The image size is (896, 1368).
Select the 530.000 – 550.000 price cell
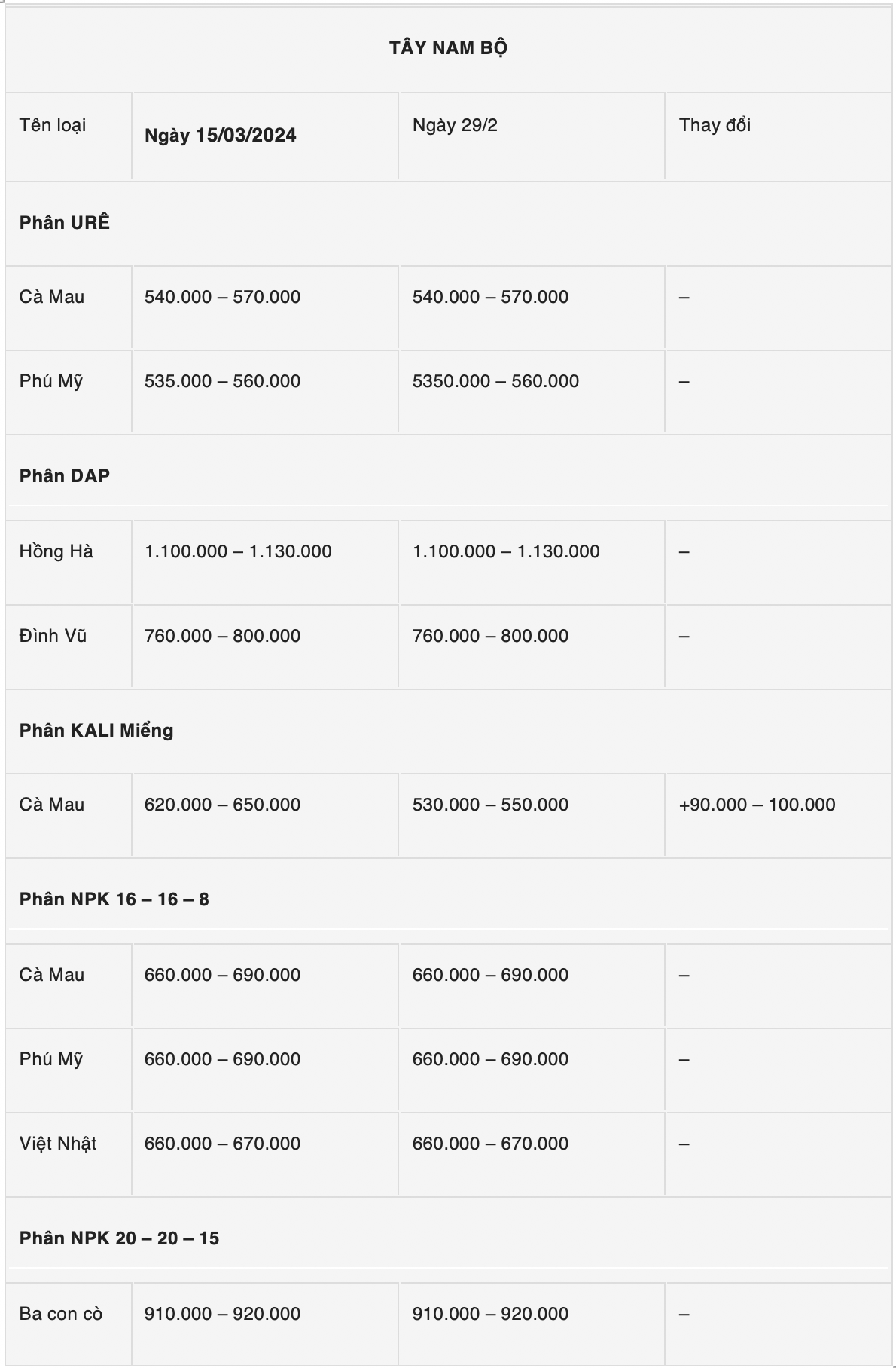coord(490,805)
